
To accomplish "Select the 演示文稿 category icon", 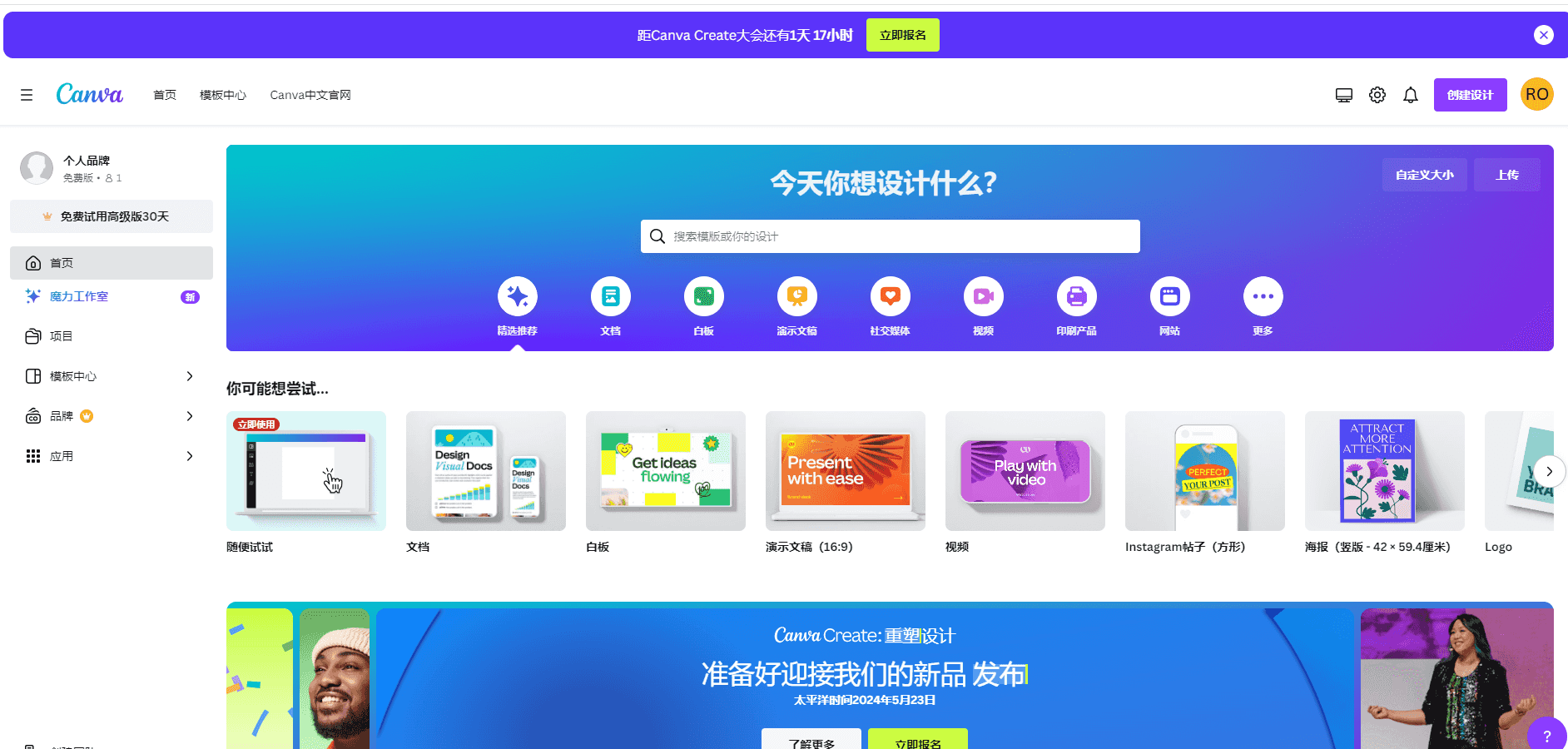I will (797, 296).
